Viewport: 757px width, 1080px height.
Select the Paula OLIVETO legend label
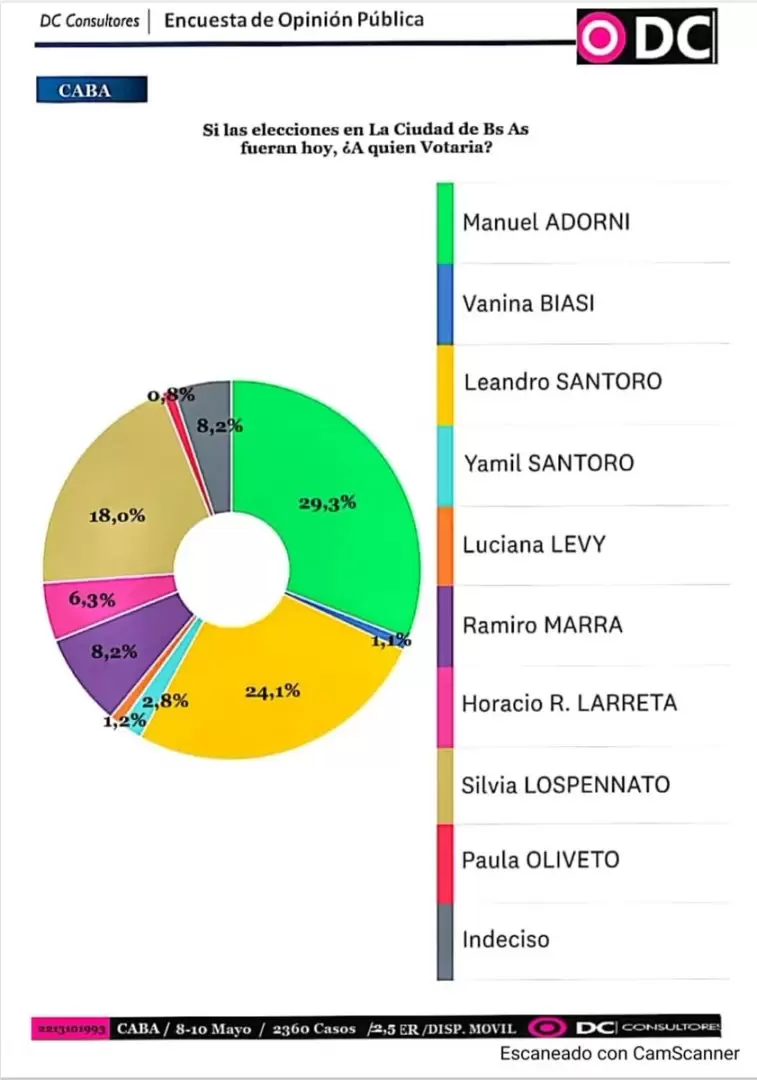click(x=541, y=860)
